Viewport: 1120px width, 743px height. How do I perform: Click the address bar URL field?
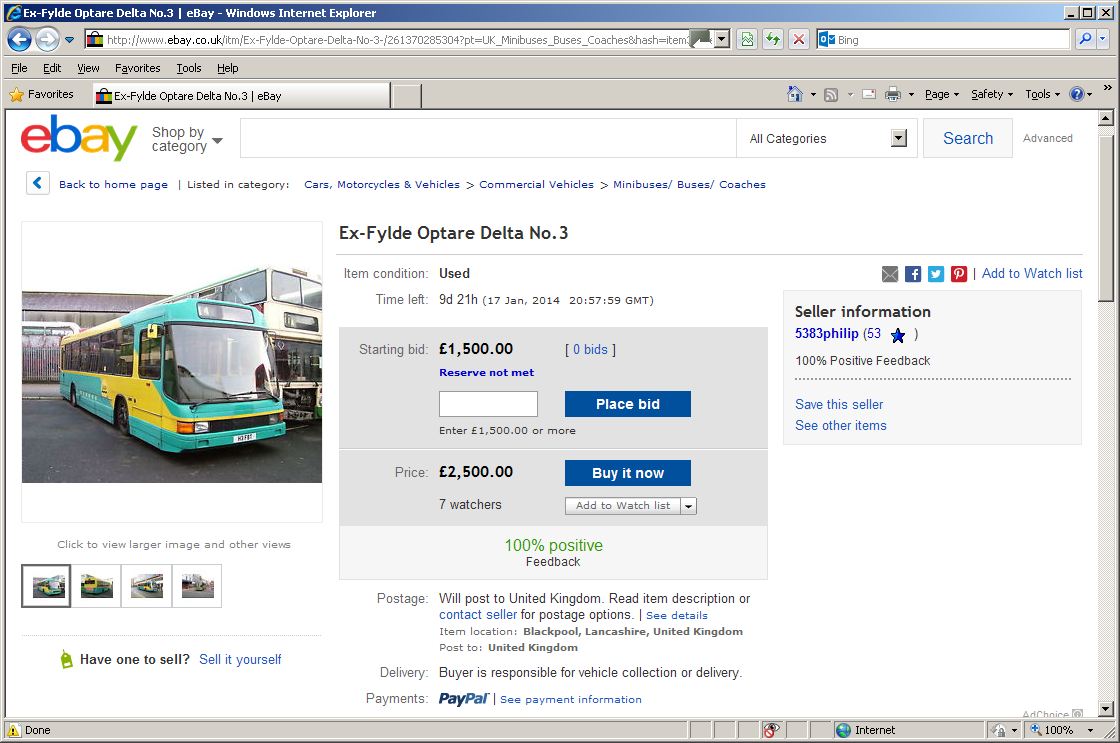click(x=396, y=40)
